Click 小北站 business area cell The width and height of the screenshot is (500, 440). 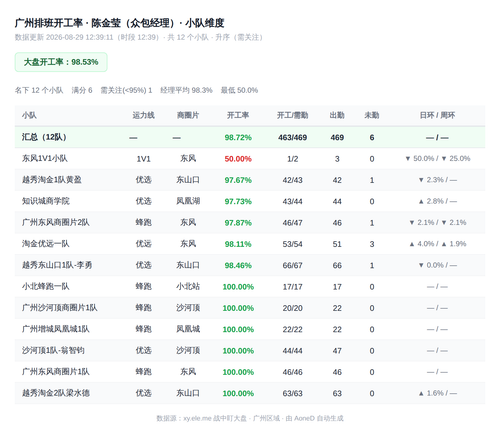point(188,286)
